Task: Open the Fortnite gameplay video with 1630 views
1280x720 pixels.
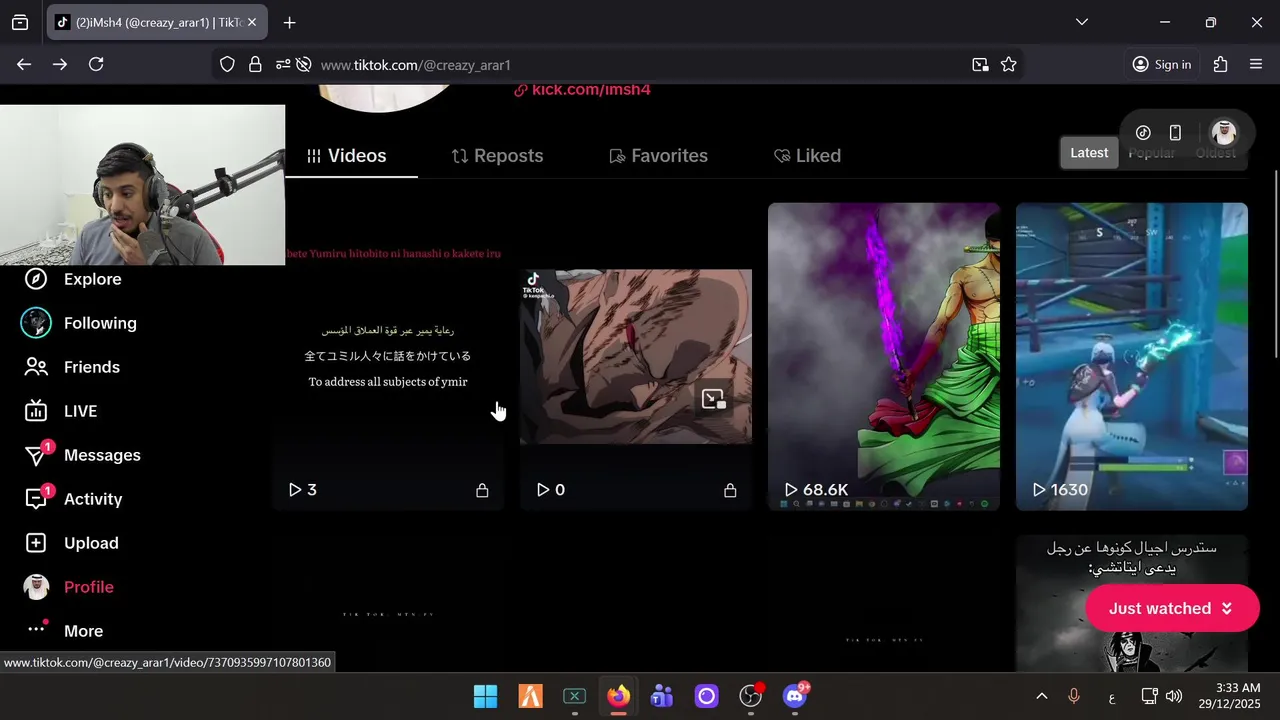Action: tap(1132, 356)
